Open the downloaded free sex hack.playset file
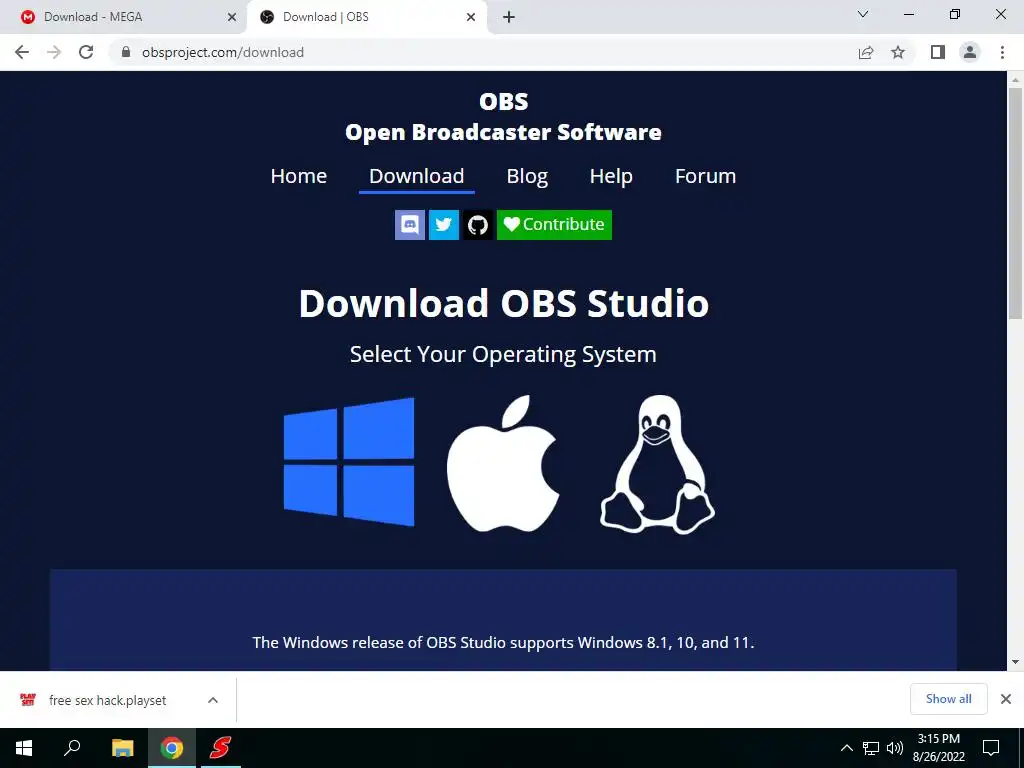 click(108, 700)
